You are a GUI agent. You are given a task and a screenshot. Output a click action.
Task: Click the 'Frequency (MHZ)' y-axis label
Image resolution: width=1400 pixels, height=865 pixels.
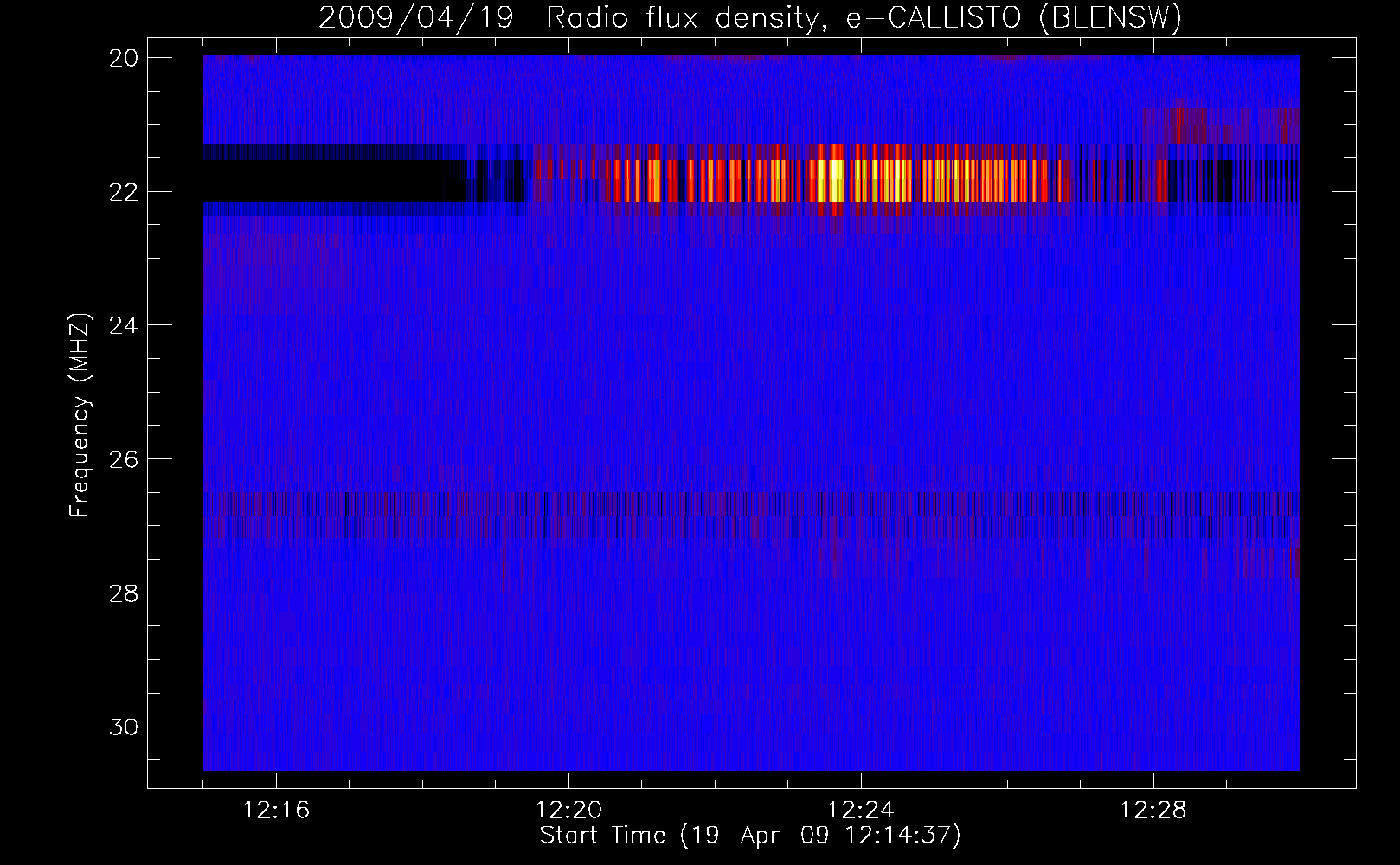click(x=79, y=415)
